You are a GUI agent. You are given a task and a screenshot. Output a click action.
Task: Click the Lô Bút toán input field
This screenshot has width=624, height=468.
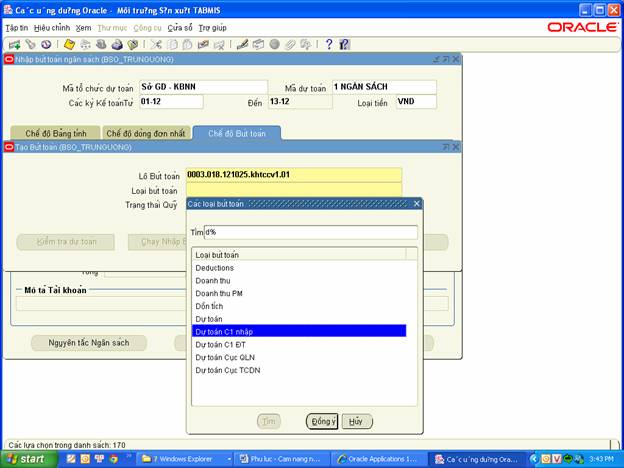294,175
